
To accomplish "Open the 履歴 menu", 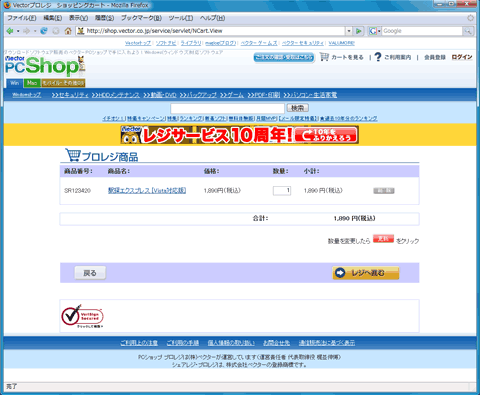I will [x=104, y=18].
